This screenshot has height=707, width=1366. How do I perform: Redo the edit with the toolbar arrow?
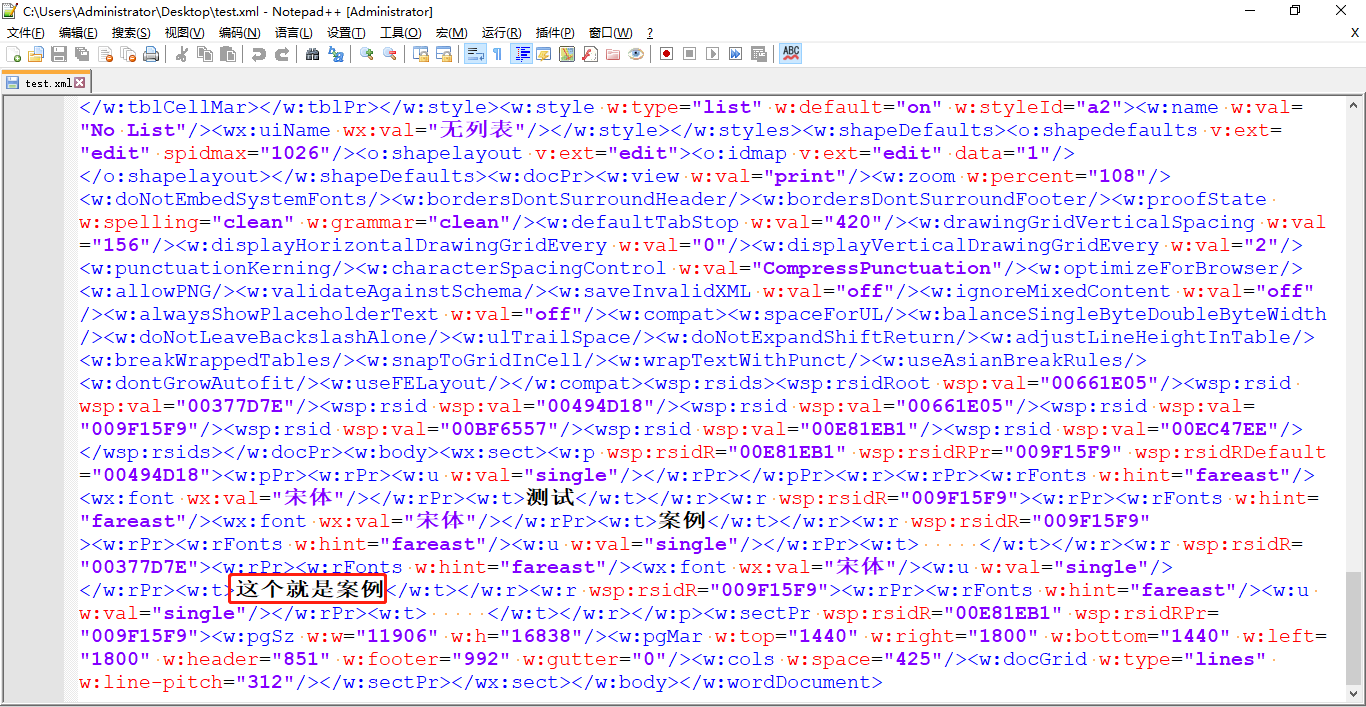pos(282,54)
